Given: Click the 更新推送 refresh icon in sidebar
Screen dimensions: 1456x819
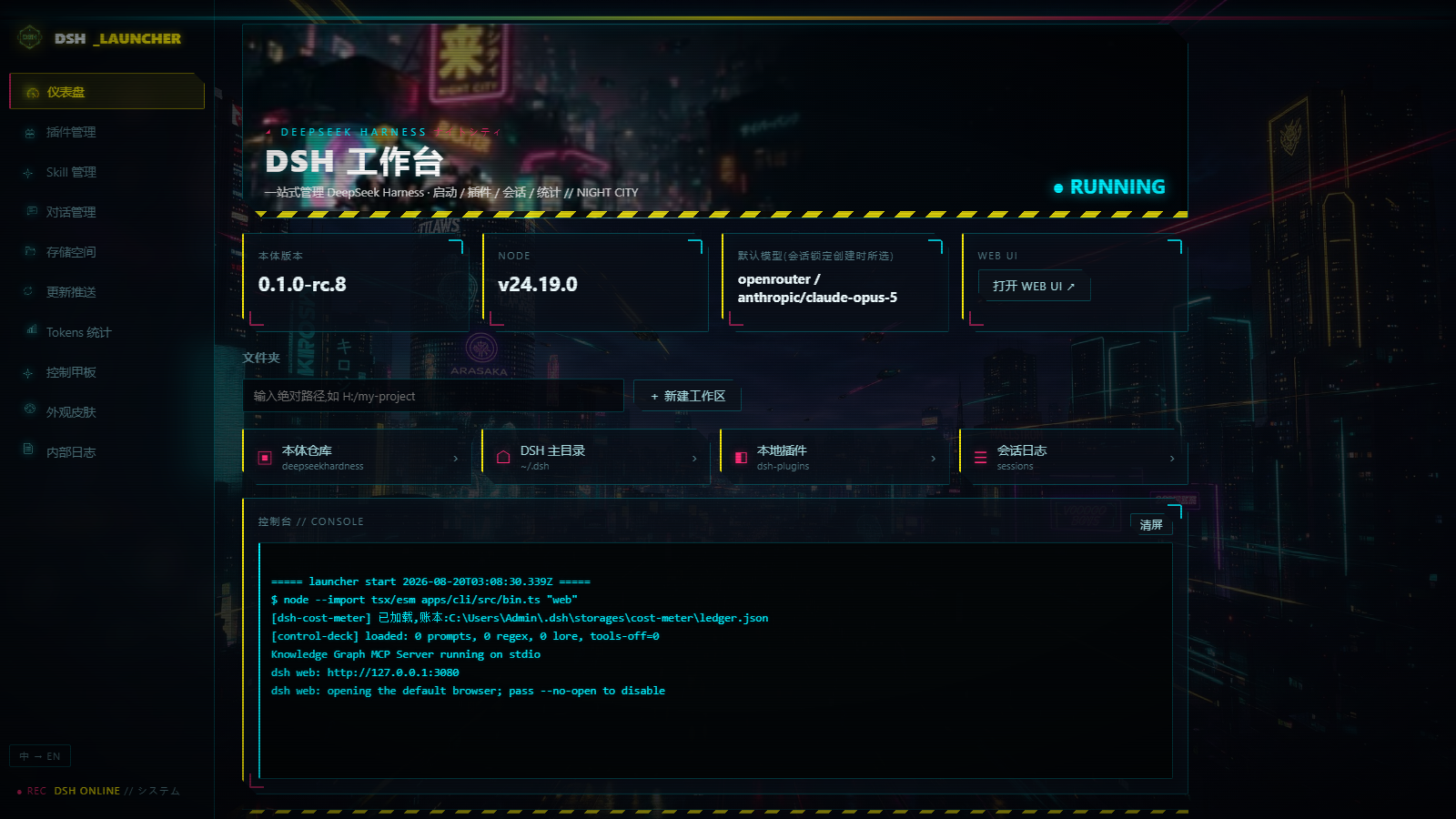Looking at the screenshot, I should pyautogui.click(x=28, y=291).
